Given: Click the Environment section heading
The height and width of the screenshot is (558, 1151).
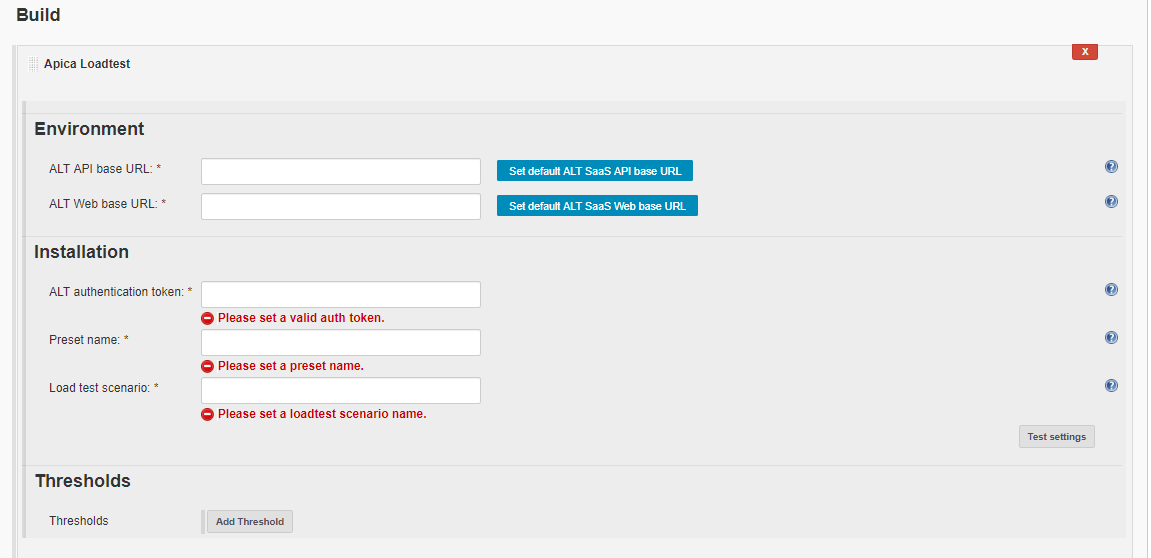Looking at the screenshot, I should click(x=90, y=128).
